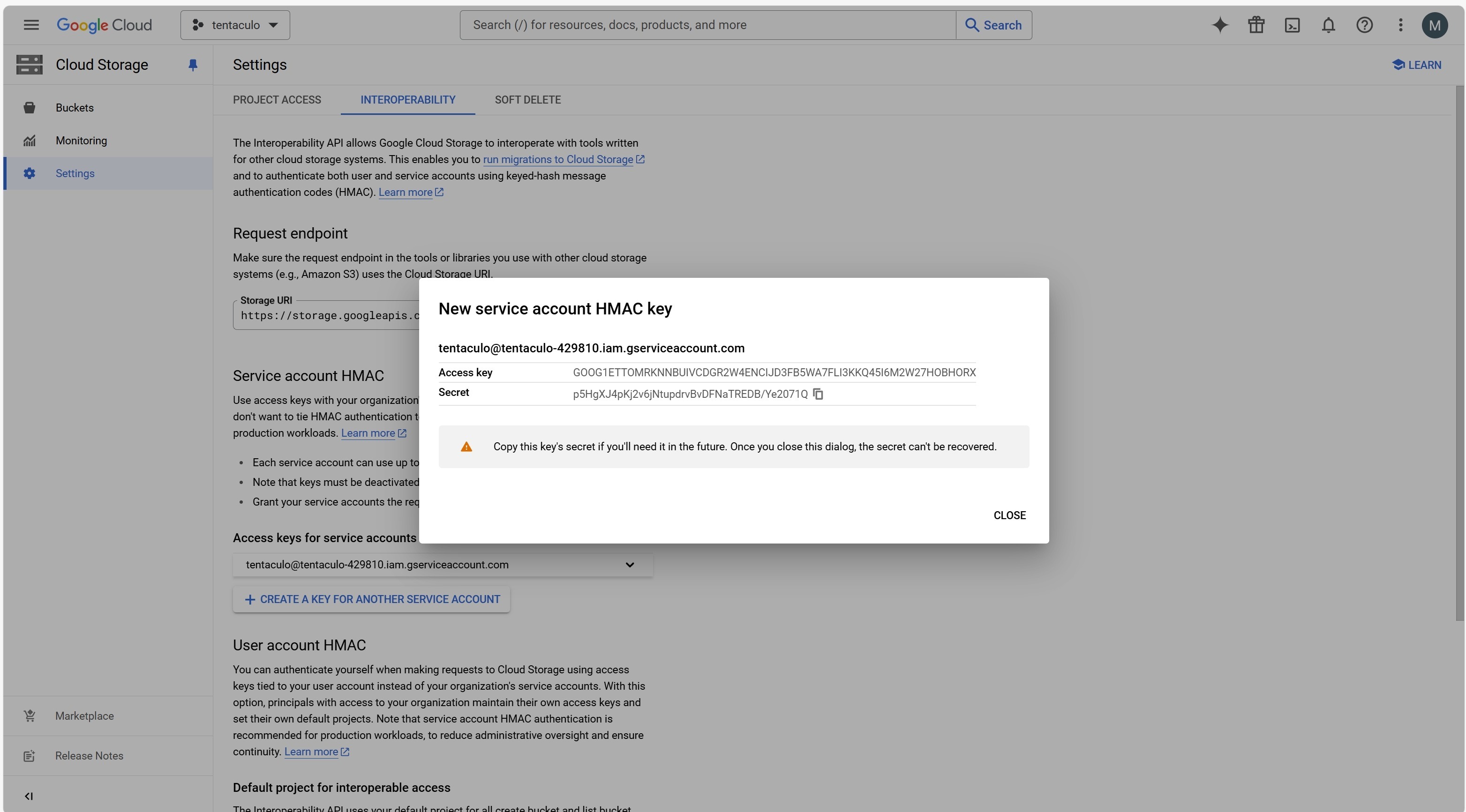Unpin Cloud Storage with the pin icon

(193, 66)
